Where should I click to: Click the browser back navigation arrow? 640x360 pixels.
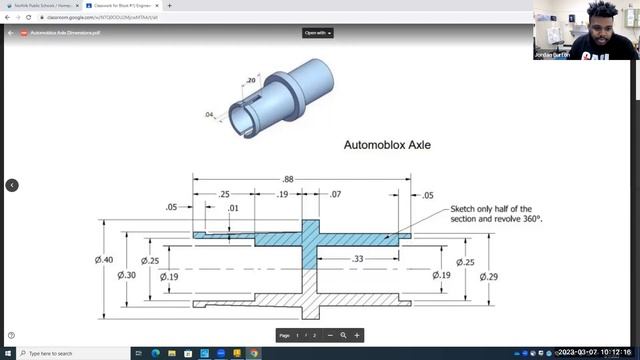pyautogui.click(x=7, y=18)
